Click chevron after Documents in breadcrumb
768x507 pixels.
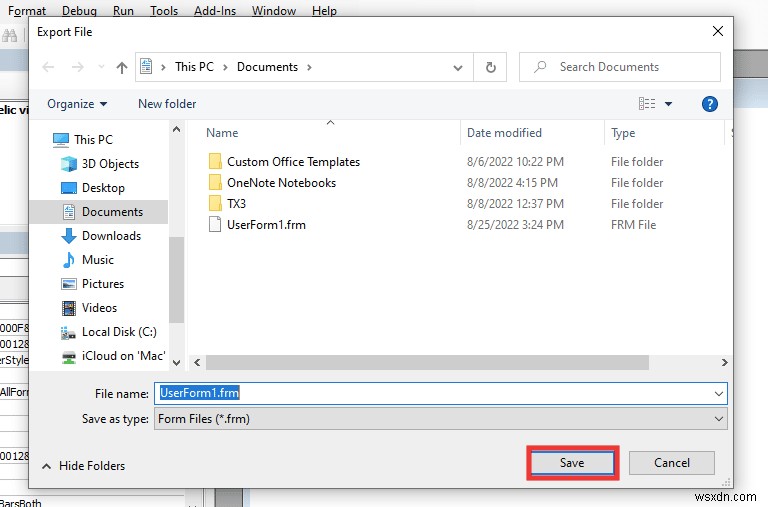point(309,67)
